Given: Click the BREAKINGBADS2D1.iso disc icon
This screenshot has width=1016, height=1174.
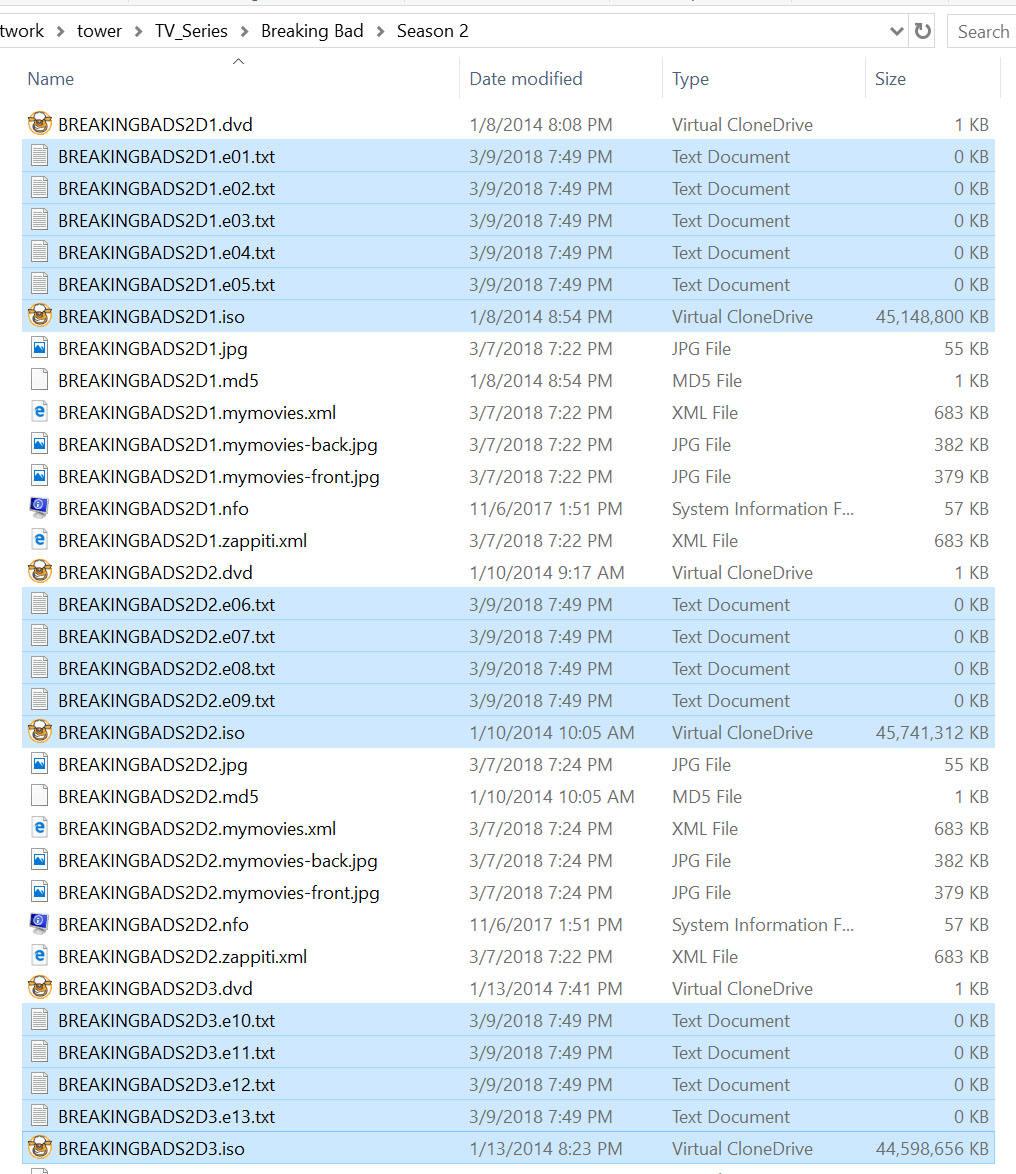Looking at the screenshot, I should coord(40,316).
